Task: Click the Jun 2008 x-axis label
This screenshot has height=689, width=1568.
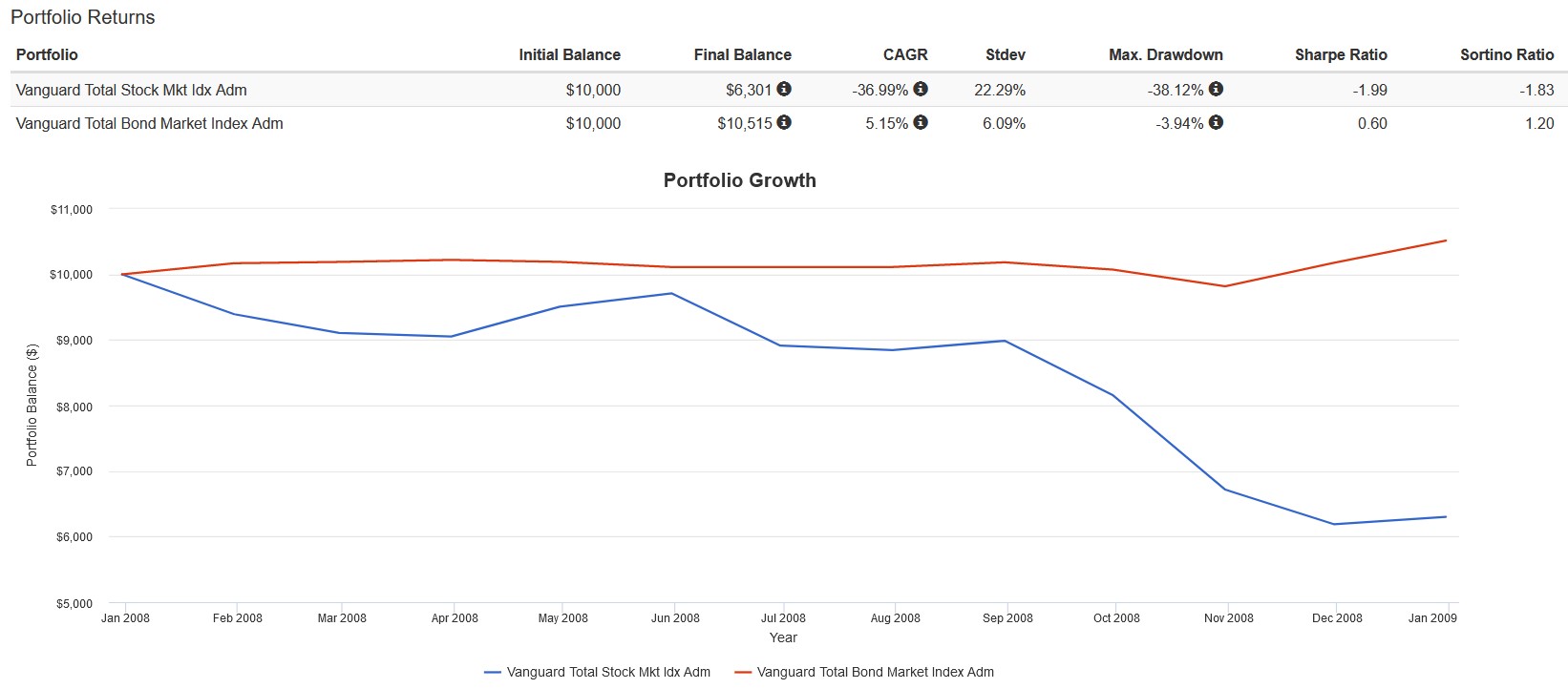Action: tap(675, 618)
